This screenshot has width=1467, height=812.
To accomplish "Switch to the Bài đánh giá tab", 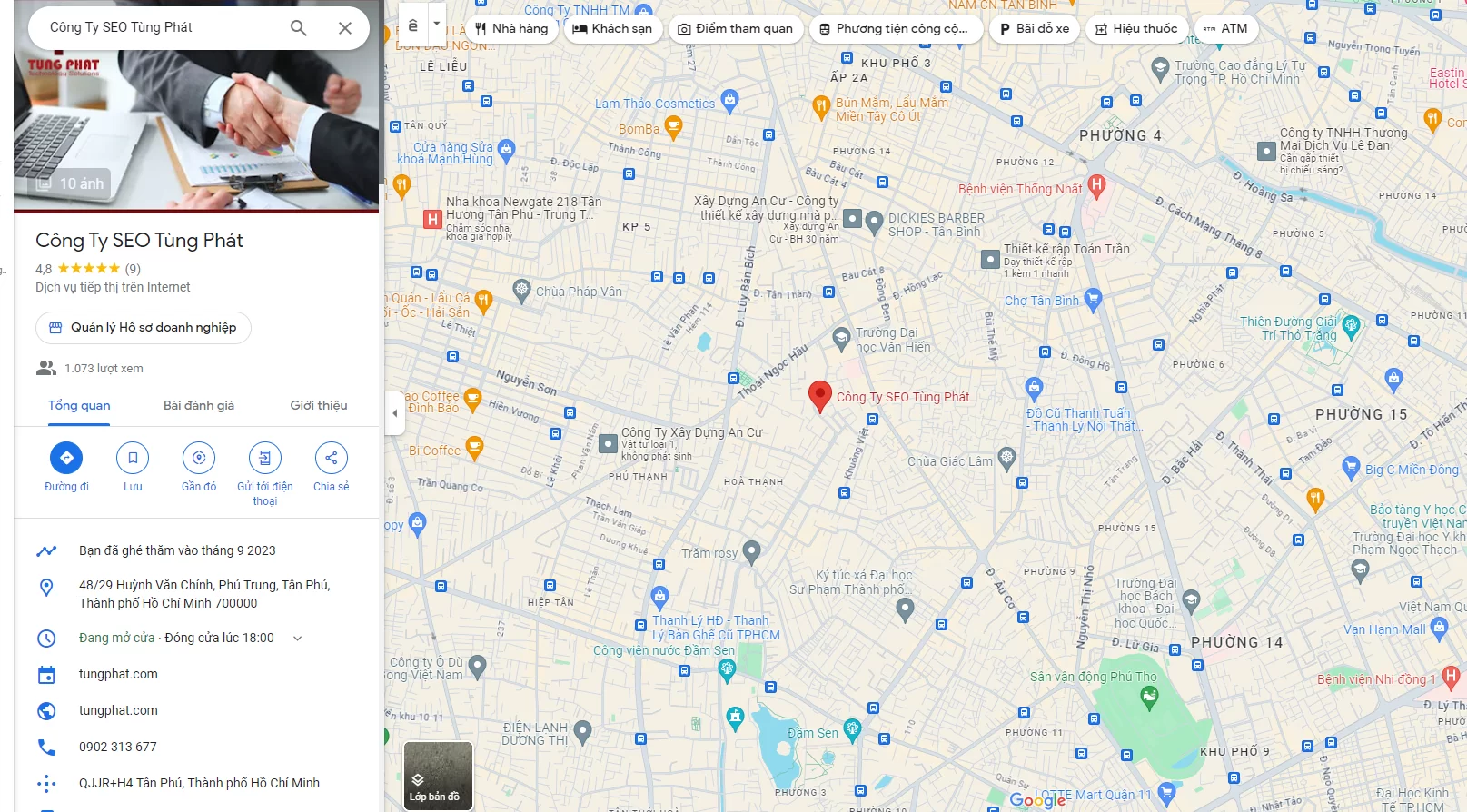I will coord(199,405).
